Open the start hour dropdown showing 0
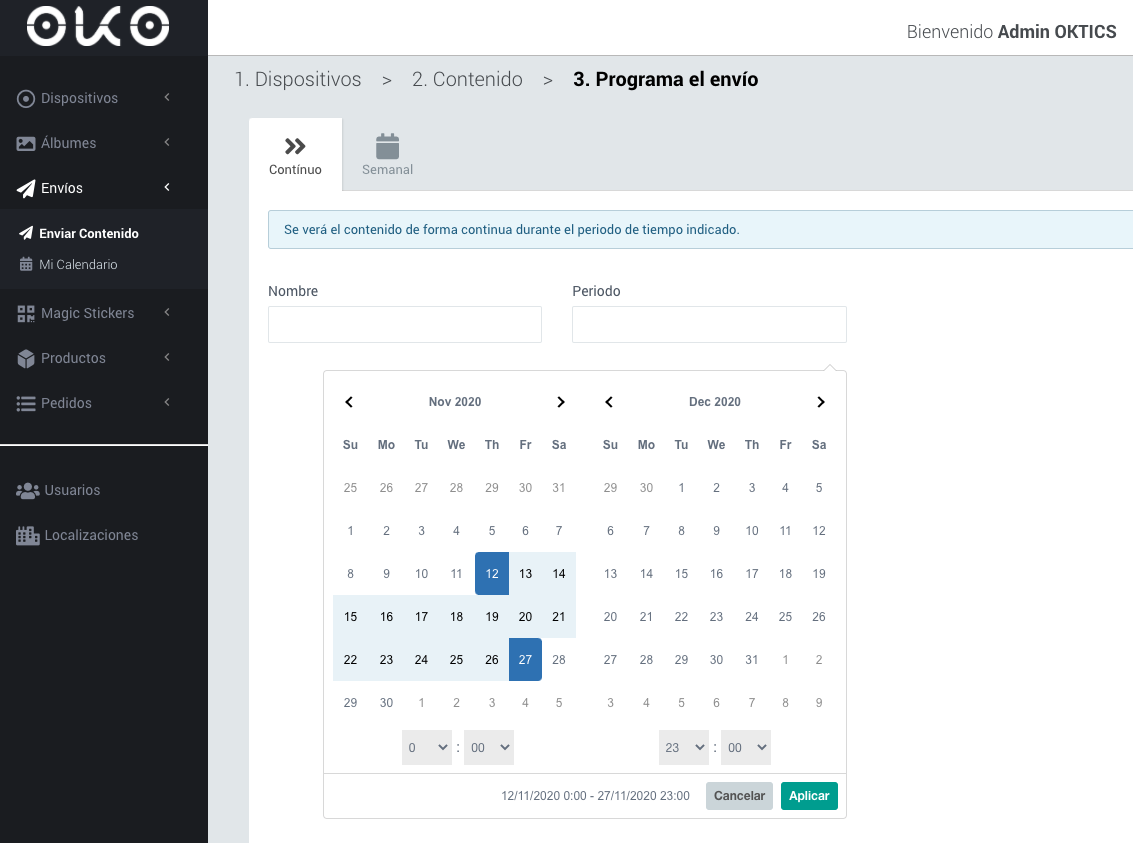 click(427, 748)
